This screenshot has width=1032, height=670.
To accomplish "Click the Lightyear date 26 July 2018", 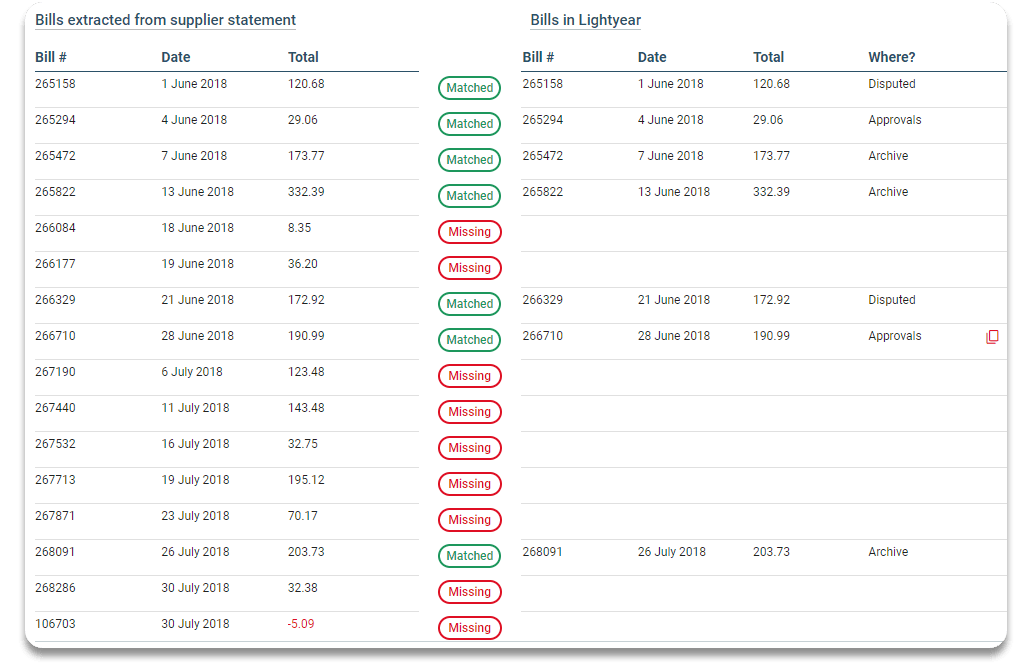I will pos(671,552).
